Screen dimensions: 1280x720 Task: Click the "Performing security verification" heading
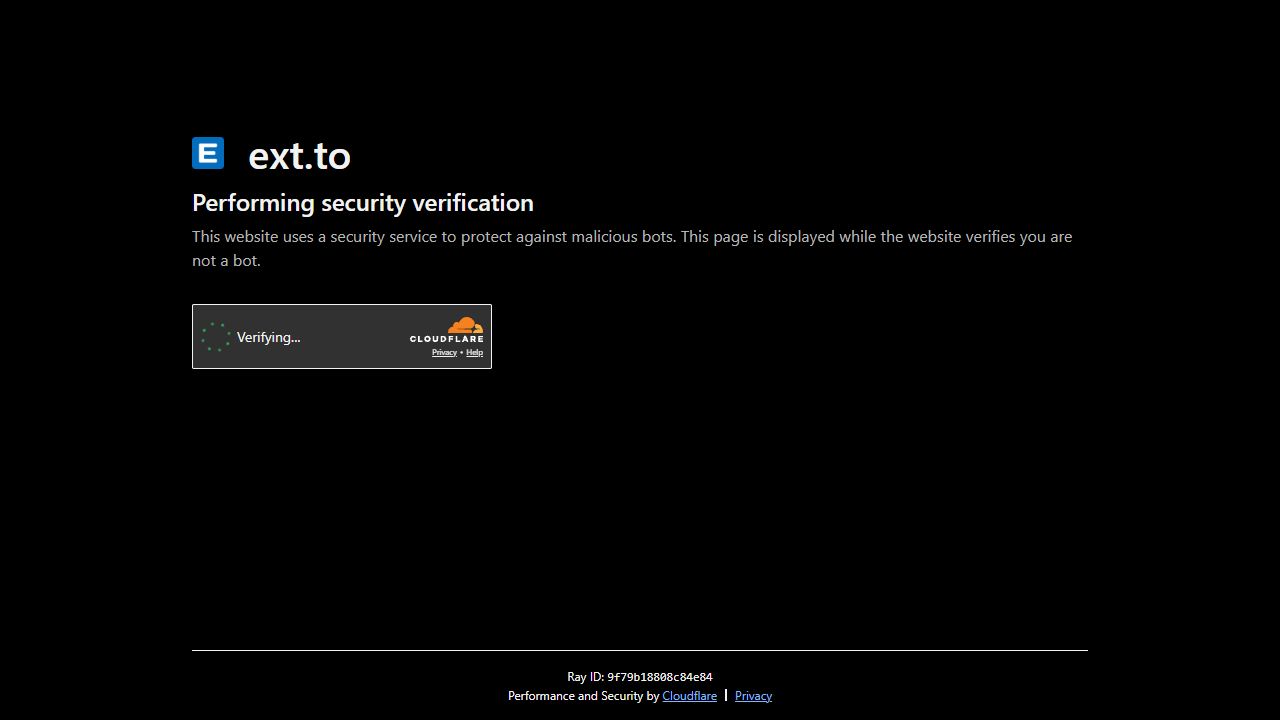coord(363,203)
